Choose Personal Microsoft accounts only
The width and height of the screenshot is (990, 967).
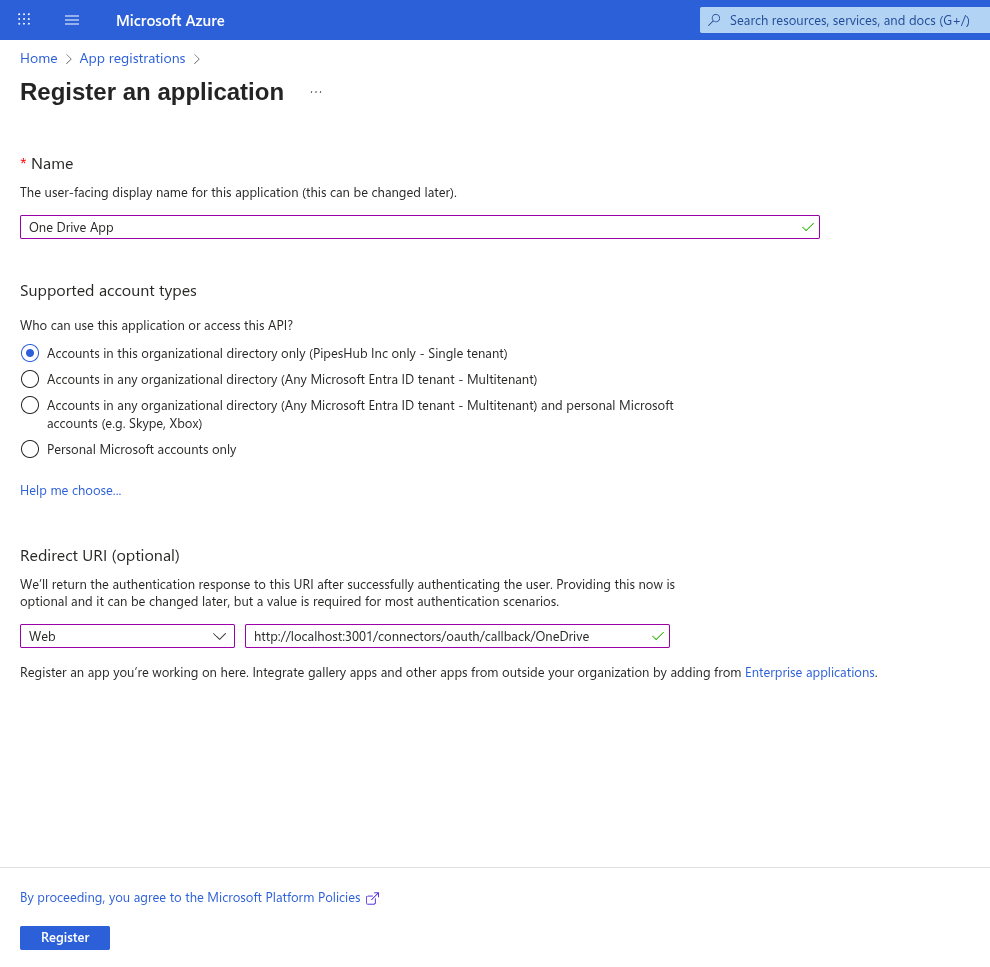pyautogui.click(x=29, y=449)
